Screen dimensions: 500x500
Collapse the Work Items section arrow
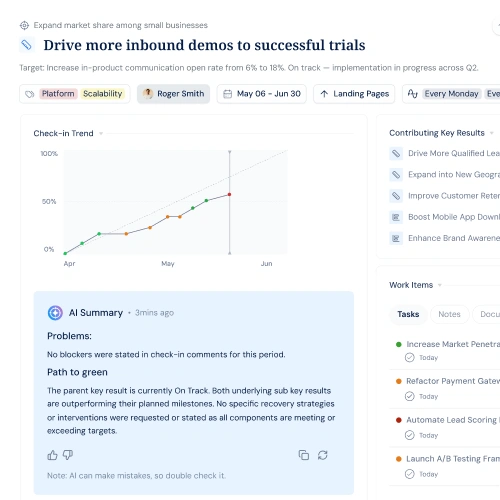click(440, 285)
